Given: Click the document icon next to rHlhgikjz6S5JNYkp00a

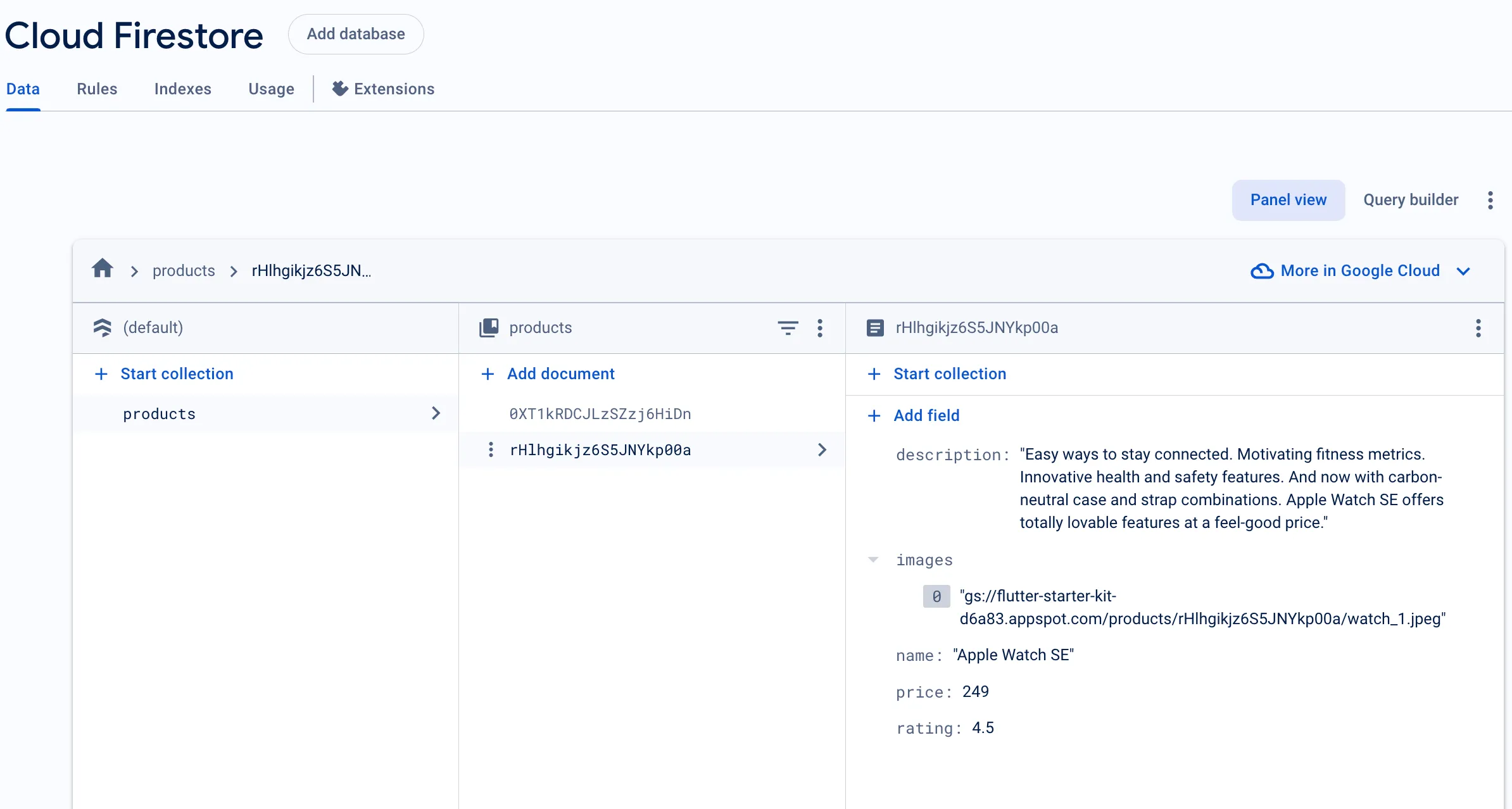Looking at the screenshot, I should [x=875, y=328].
